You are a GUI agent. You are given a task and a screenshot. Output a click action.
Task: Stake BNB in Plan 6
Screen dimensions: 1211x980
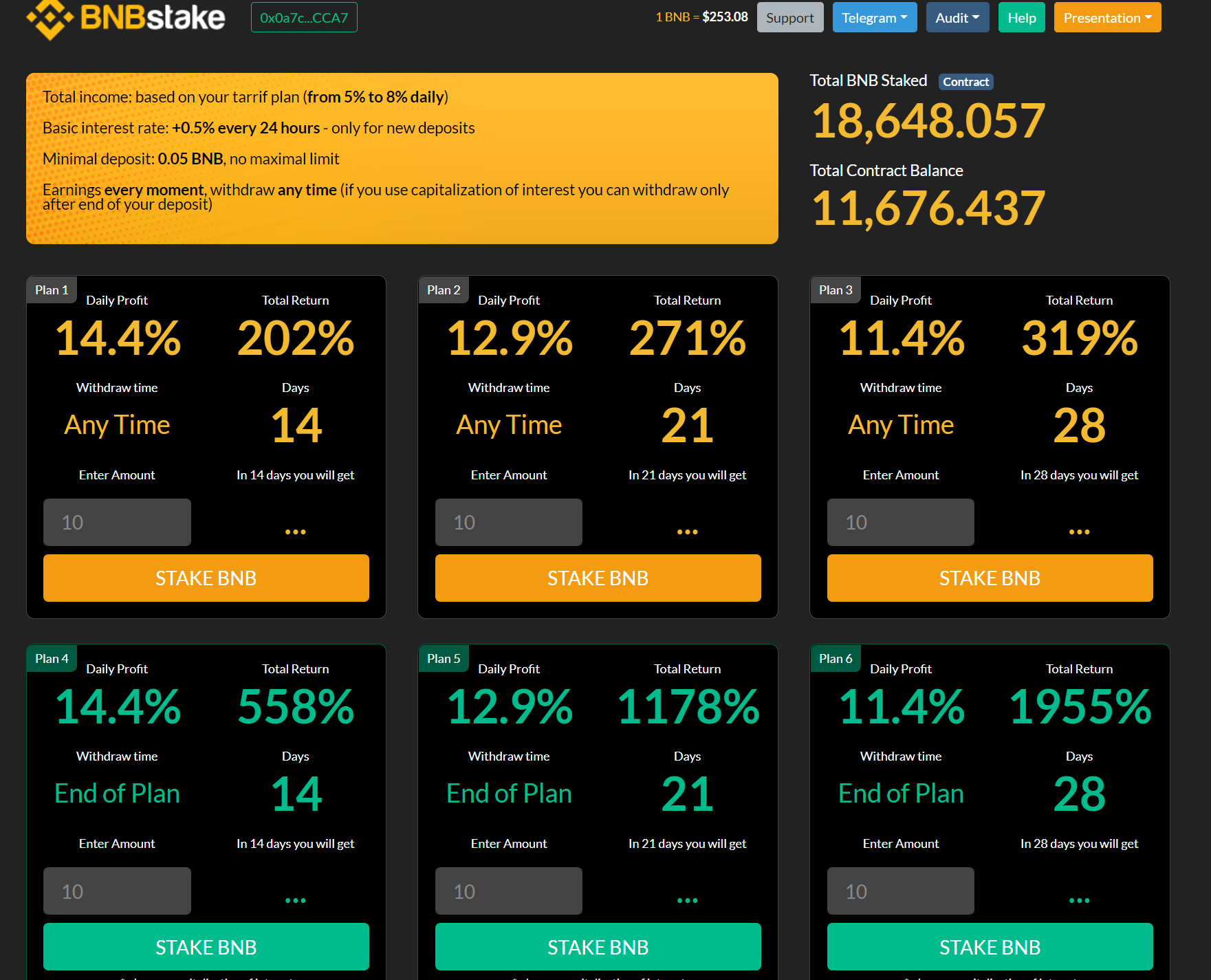[990, 947]
